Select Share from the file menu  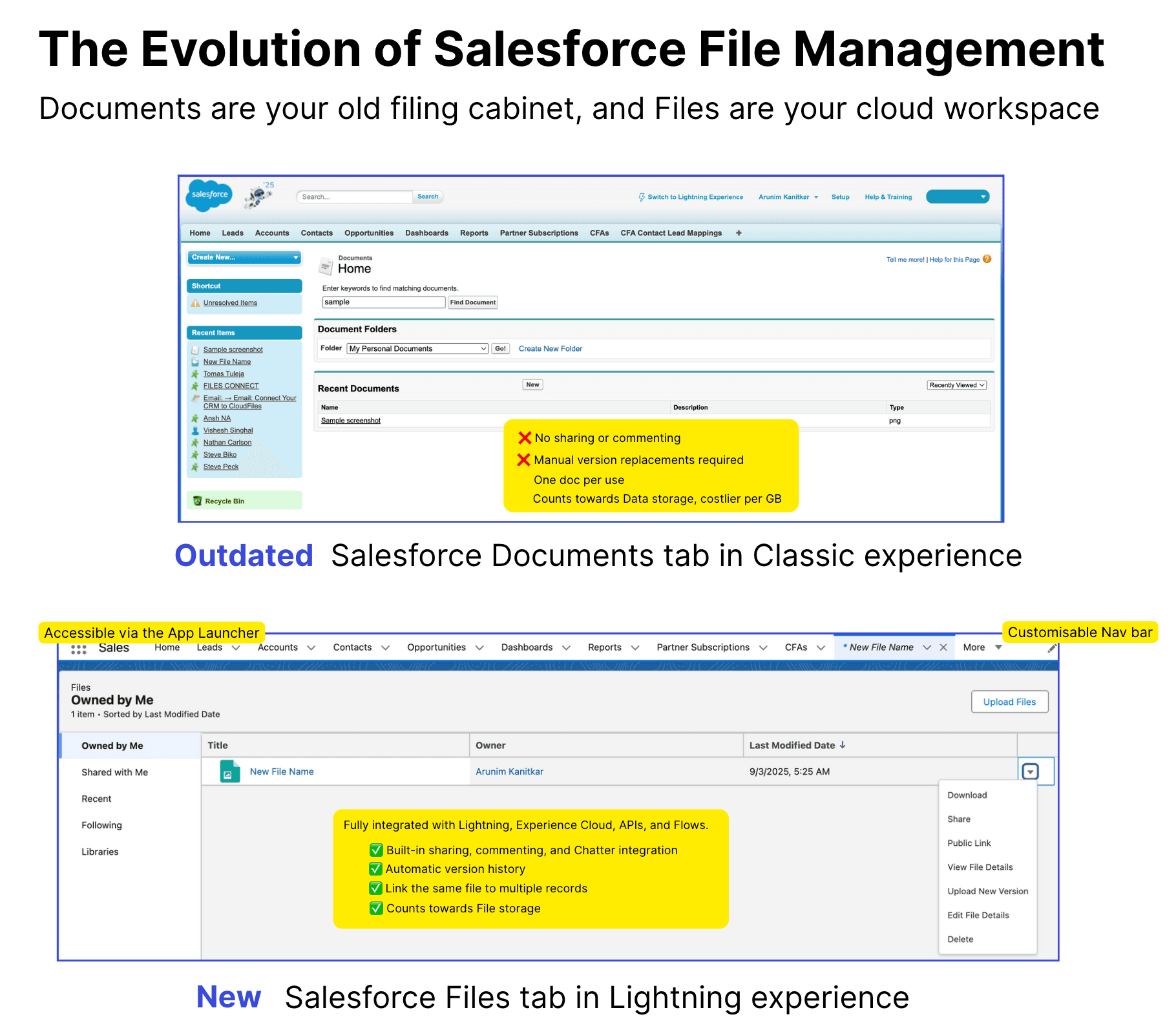[x=959, y=819]
